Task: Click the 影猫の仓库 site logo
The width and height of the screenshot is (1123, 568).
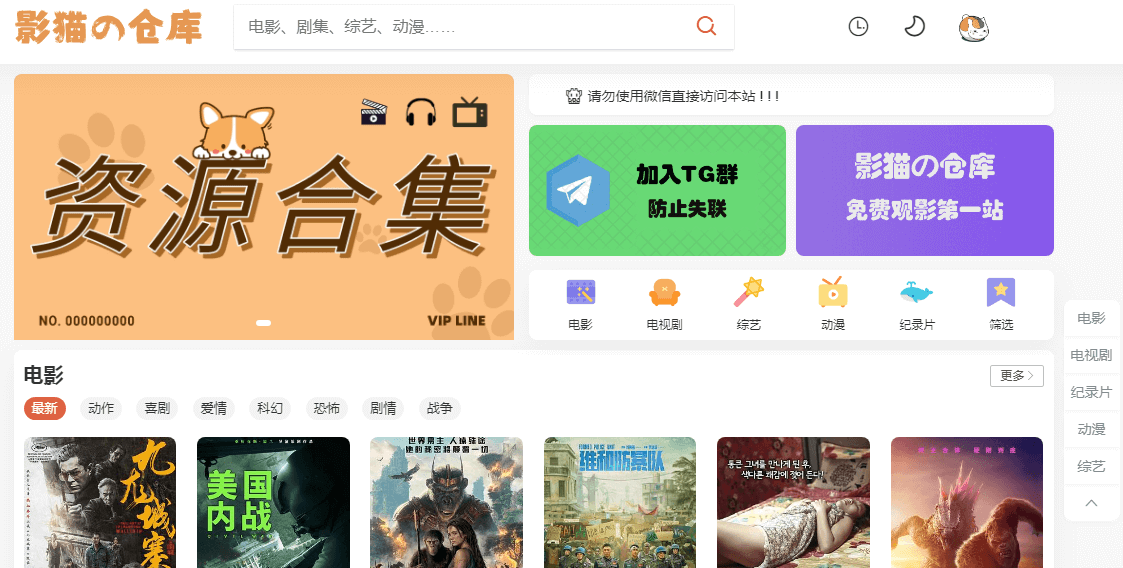Action: pos(108,27)
